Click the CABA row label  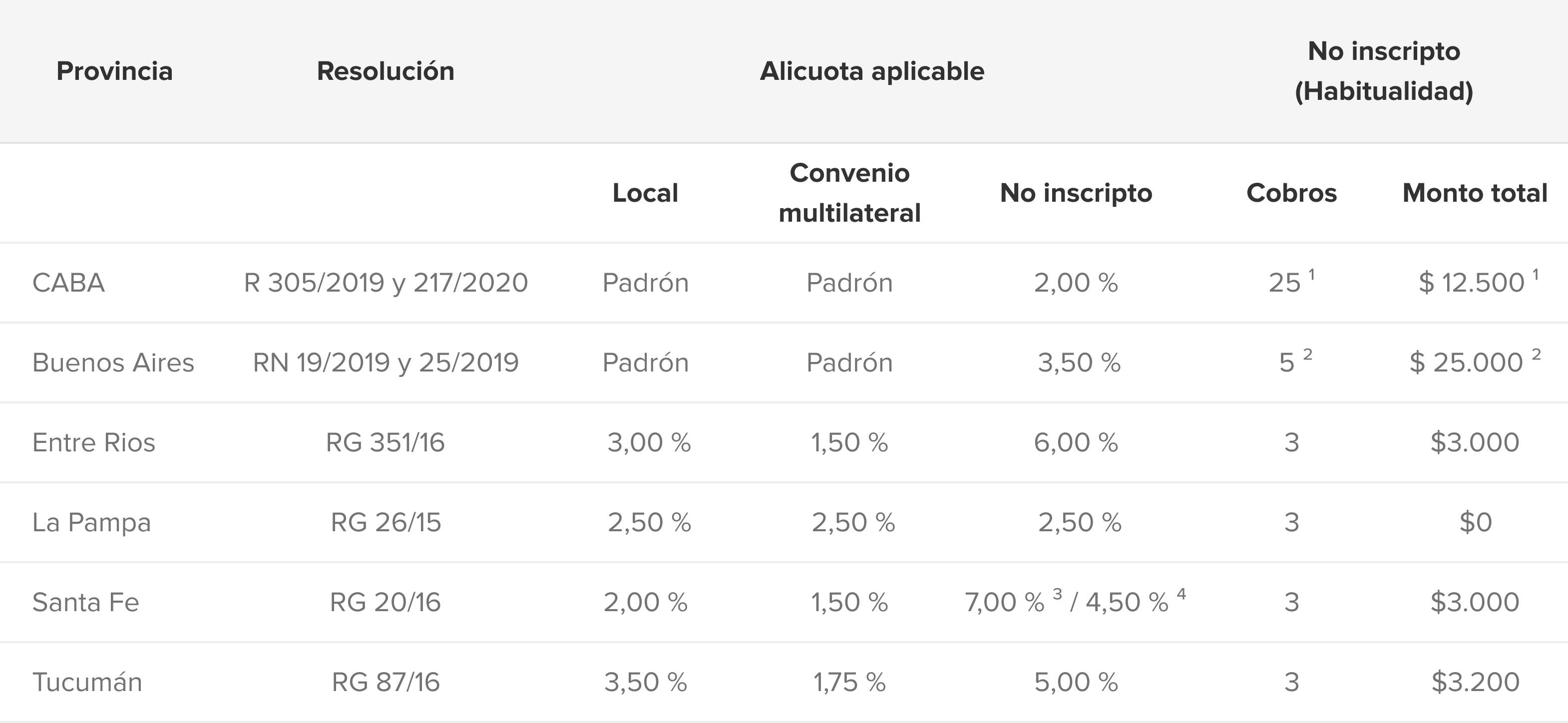(68, 283)
